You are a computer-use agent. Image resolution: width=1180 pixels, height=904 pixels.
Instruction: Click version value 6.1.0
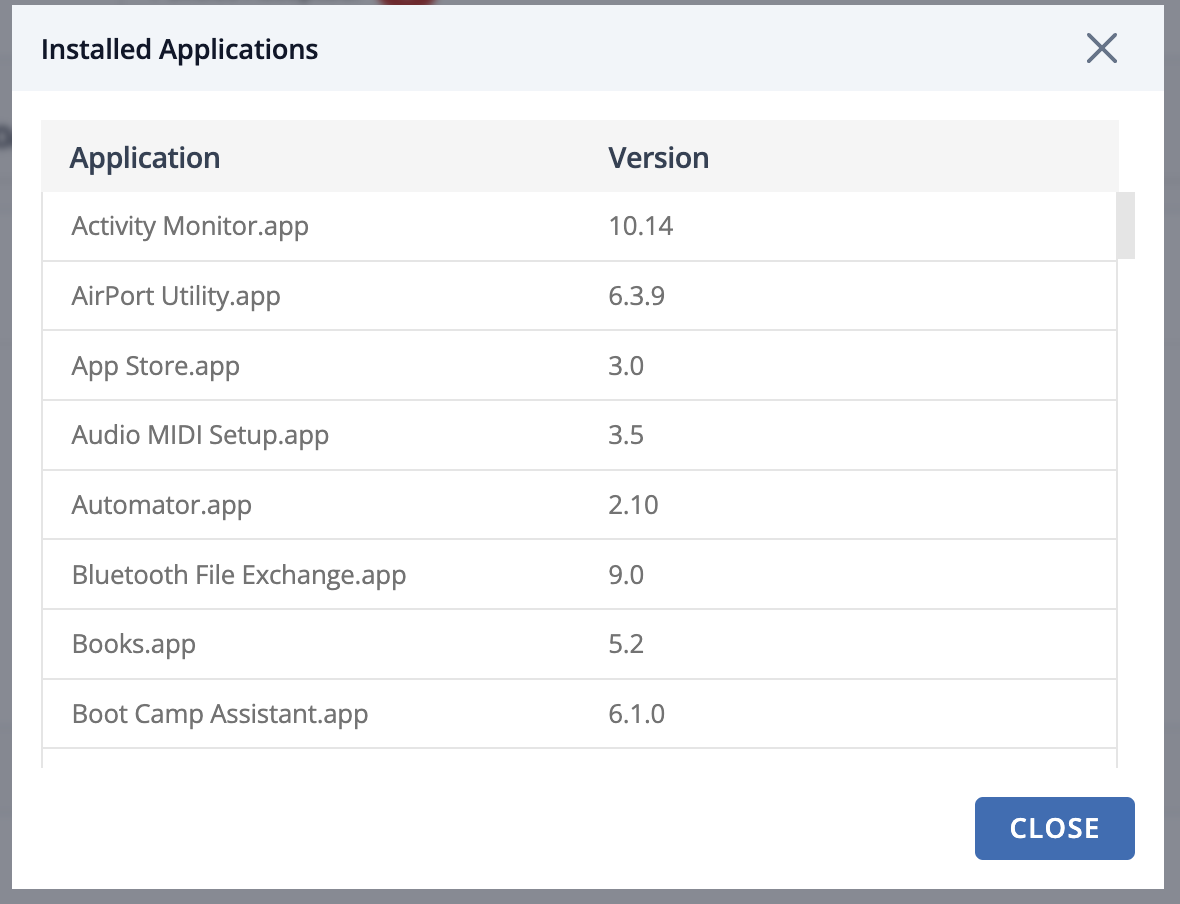637,714
